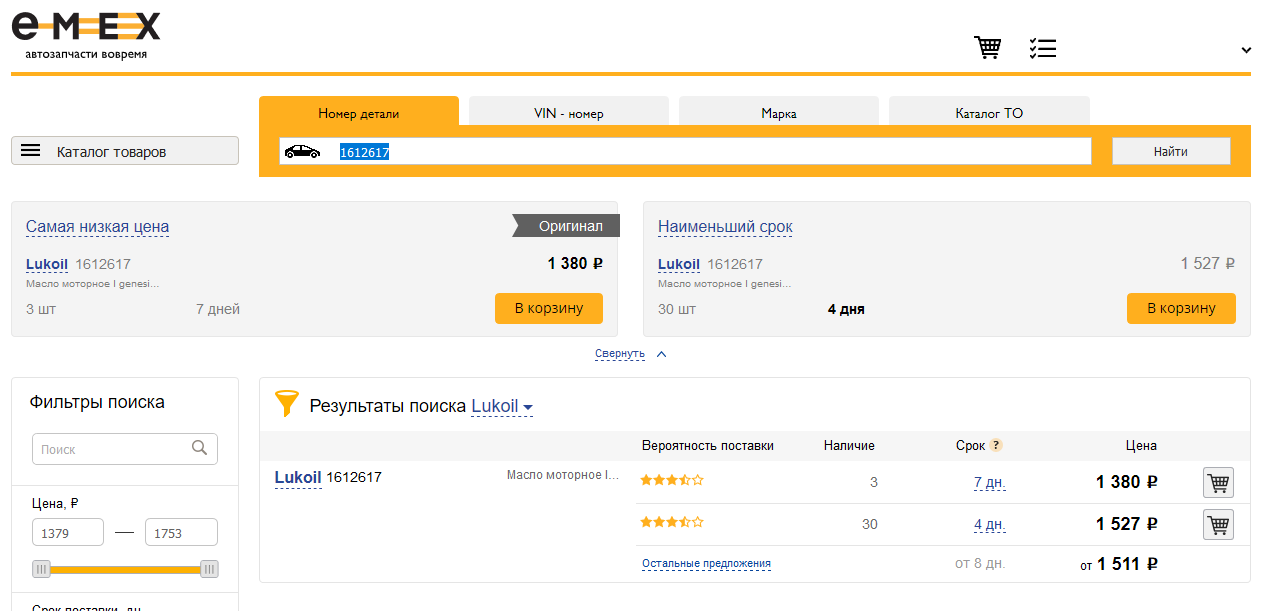Click the magnifier icon in filter search
Viewport: 1269px width, 611px height.
(199, 448)
